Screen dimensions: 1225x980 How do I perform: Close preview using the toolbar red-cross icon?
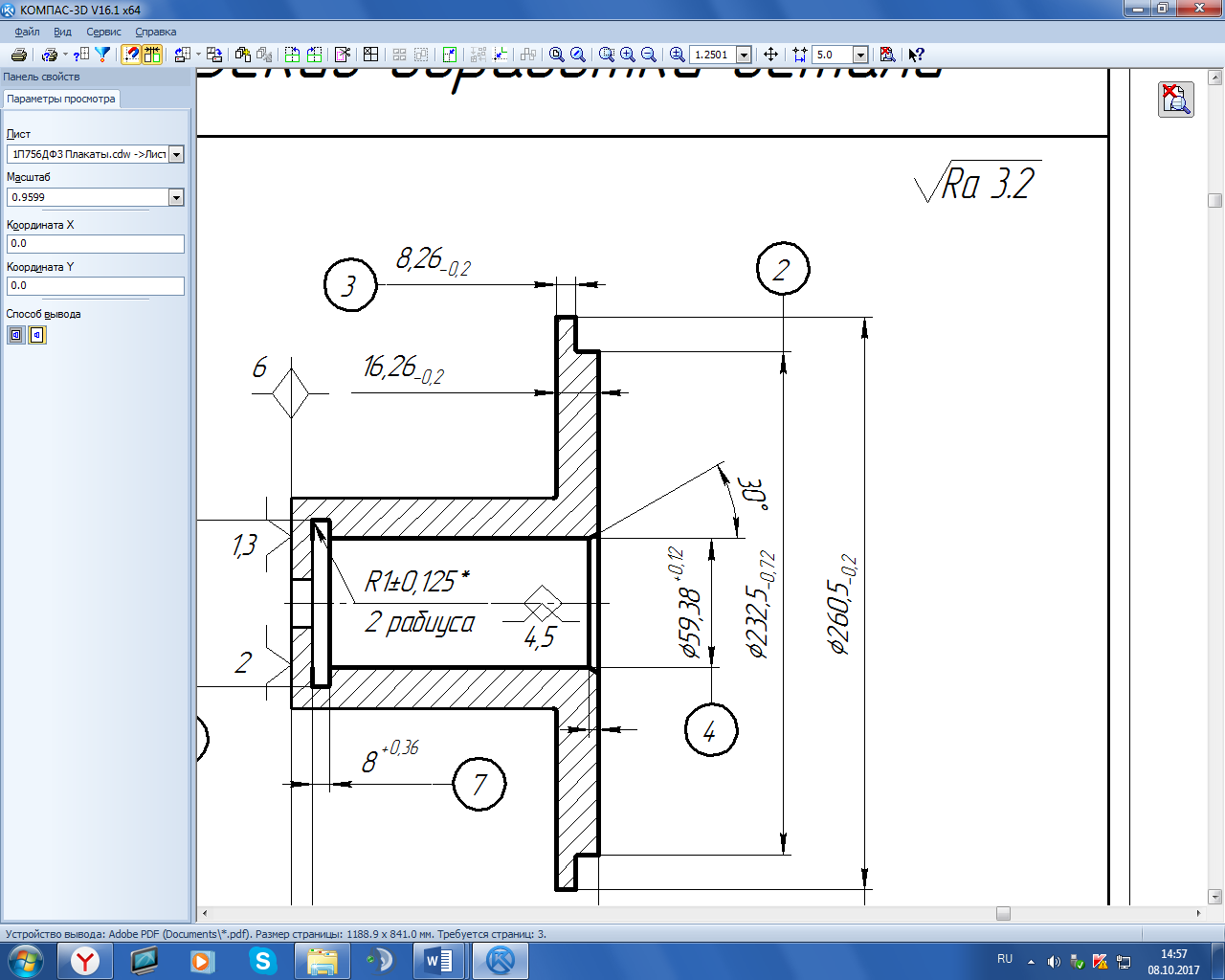coord(887,55)
